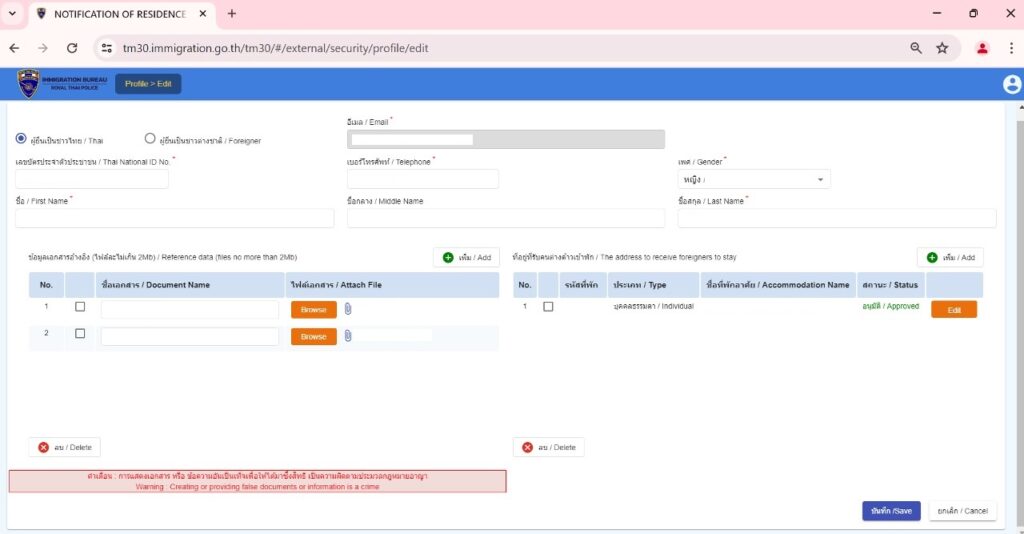Edit the approved Individual address

coord(954,309)
